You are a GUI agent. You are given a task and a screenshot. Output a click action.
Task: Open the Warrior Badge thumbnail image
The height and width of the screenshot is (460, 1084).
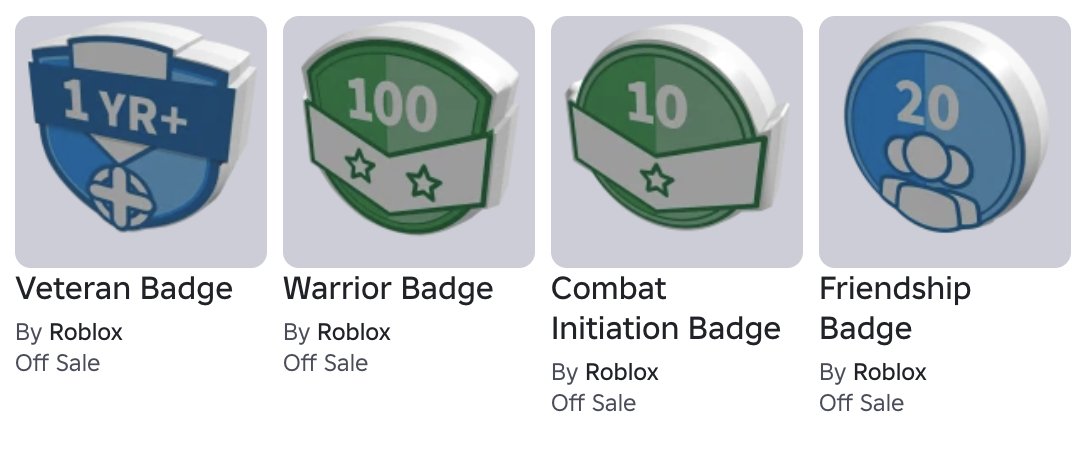point(409,142)
